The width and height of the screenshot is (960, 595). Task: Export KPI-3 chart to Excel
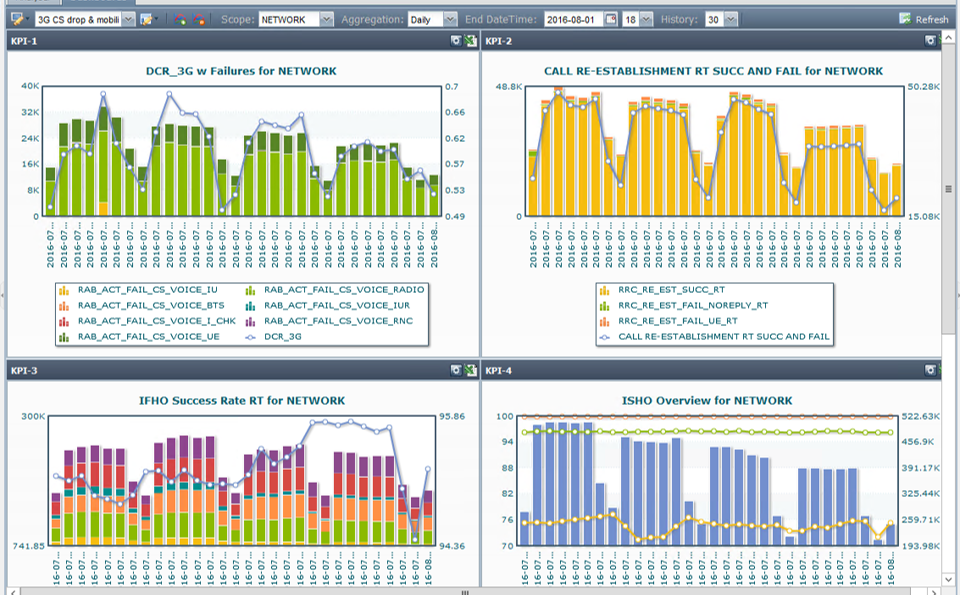pos(471,371)
